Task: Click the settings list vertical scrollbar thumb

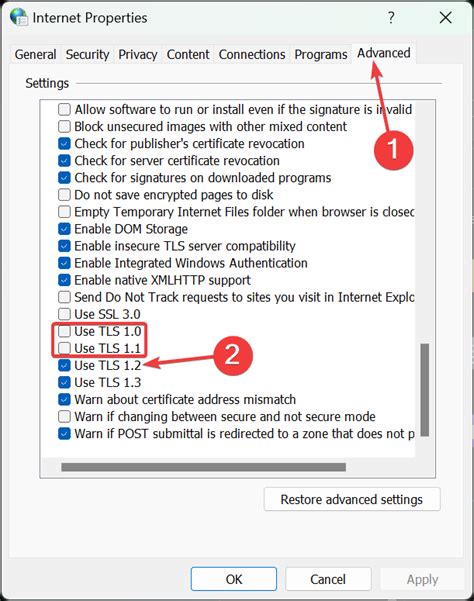Action: click(424, 390)
